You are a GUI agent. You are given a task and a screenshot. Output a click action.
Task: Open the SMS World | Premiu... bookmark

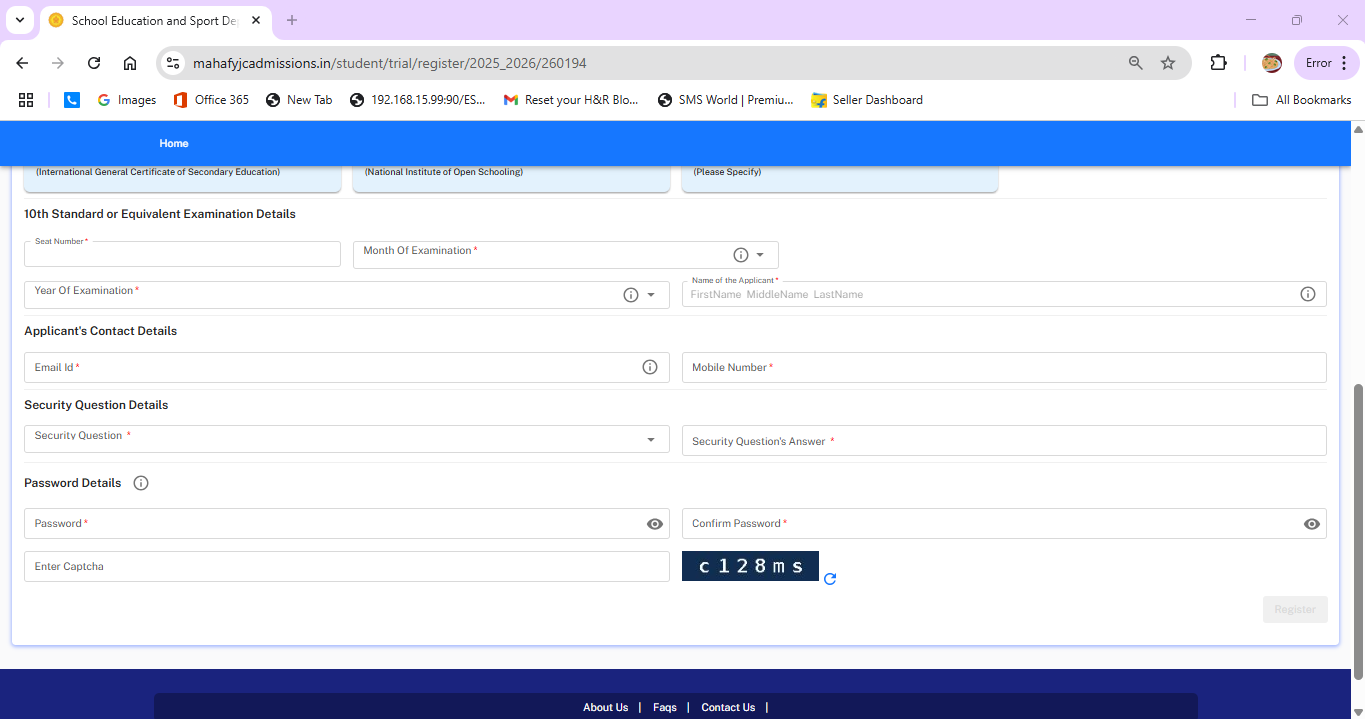point(726,100)
